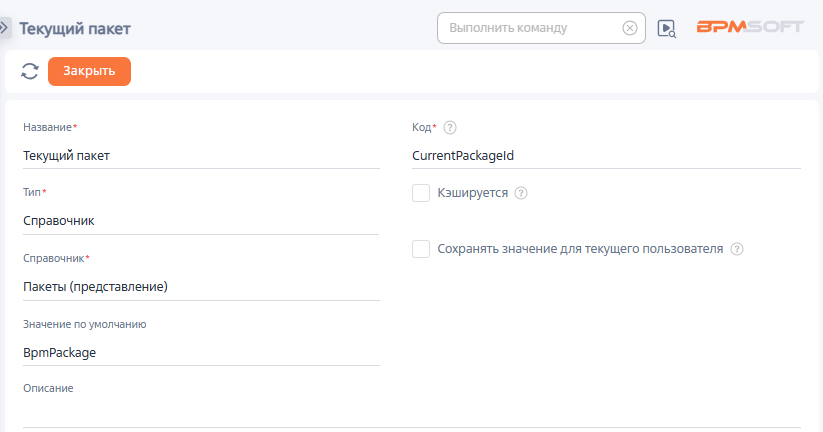
Task: Click the refresh icon beside Закрыть
Action: (x=30, y=71)
